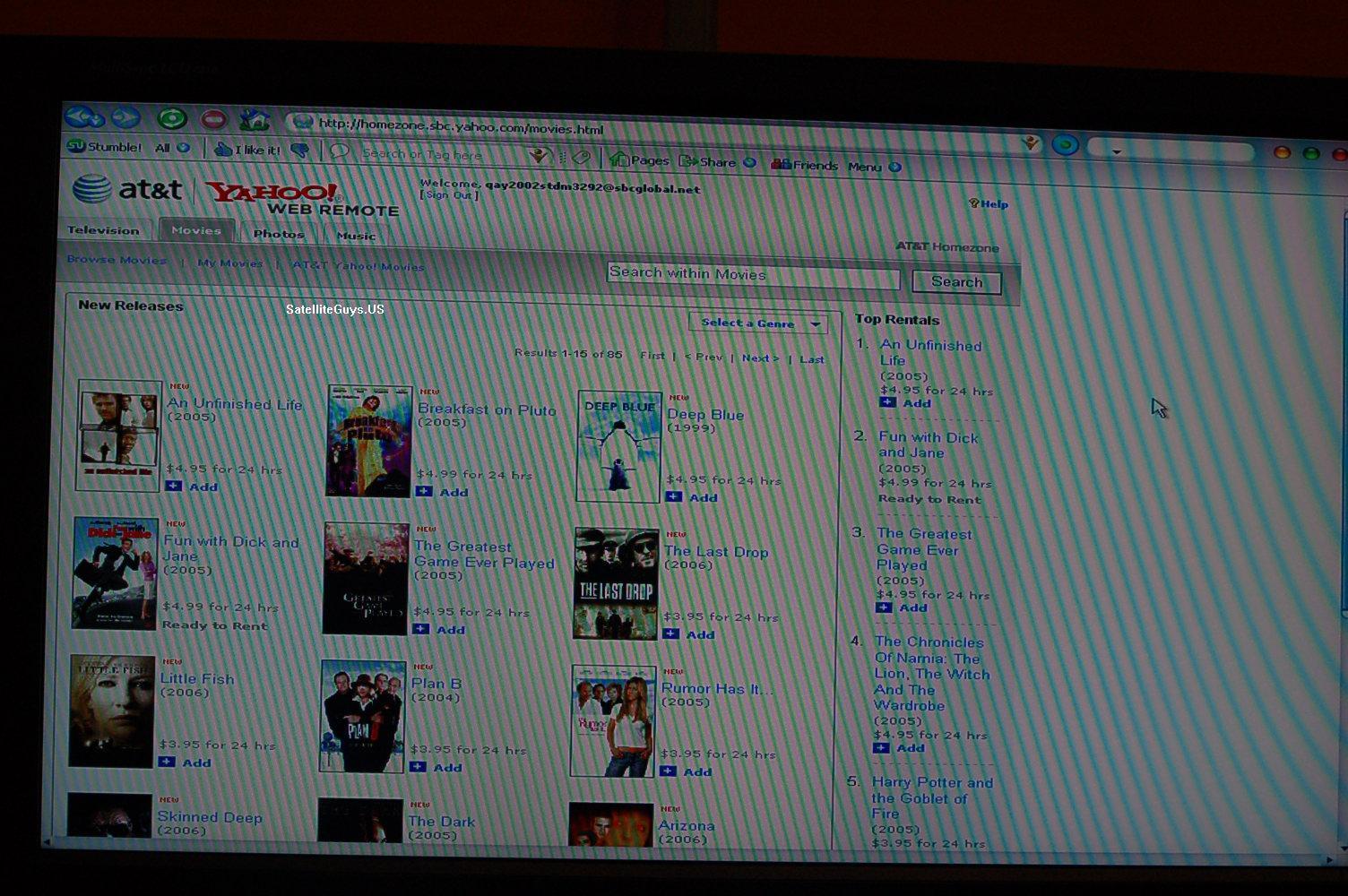Click the tag icon in the StumbleUpon toolbar
The width and height of the screenshot is (1348, 896).
(581, 158)
